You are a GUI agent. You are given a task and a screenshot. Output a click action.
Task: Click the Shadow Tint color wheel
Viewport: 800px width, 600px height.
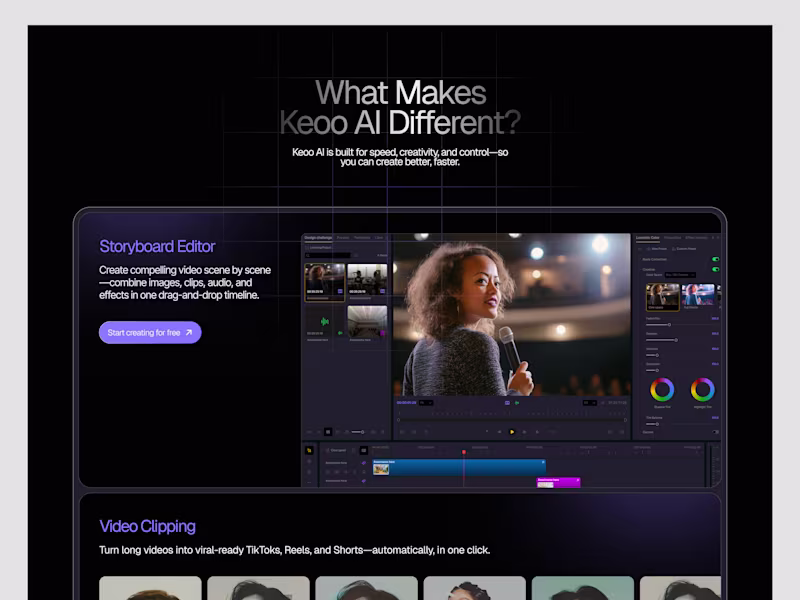click(662, 390)
